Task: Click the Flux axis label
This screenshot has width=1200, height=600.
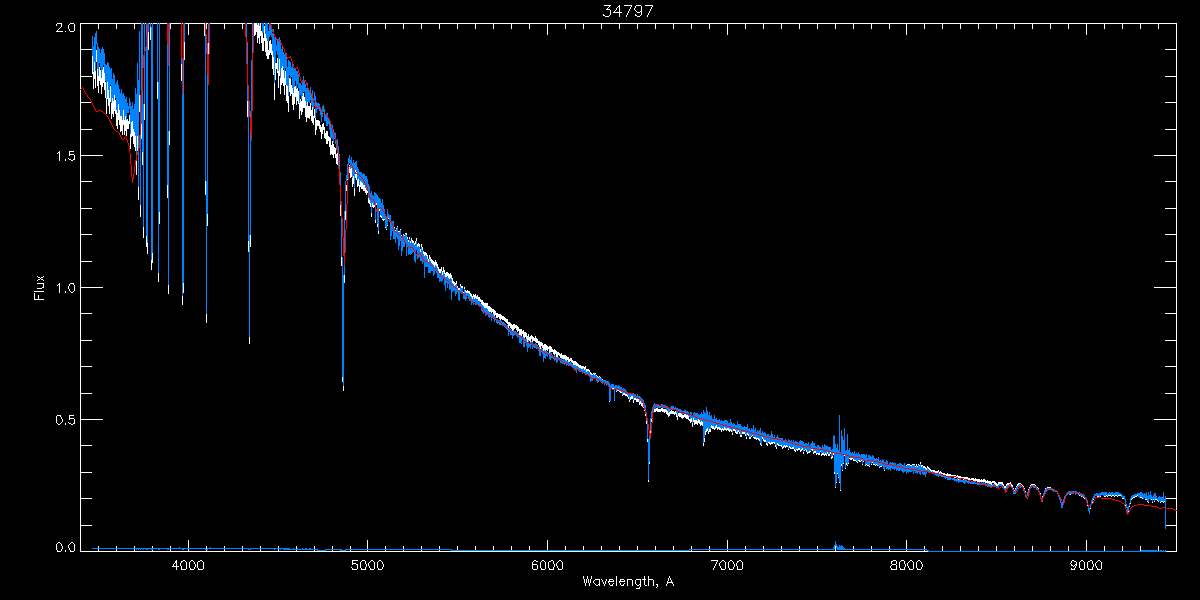Action: pyautogui.click(x=40, y=288)
